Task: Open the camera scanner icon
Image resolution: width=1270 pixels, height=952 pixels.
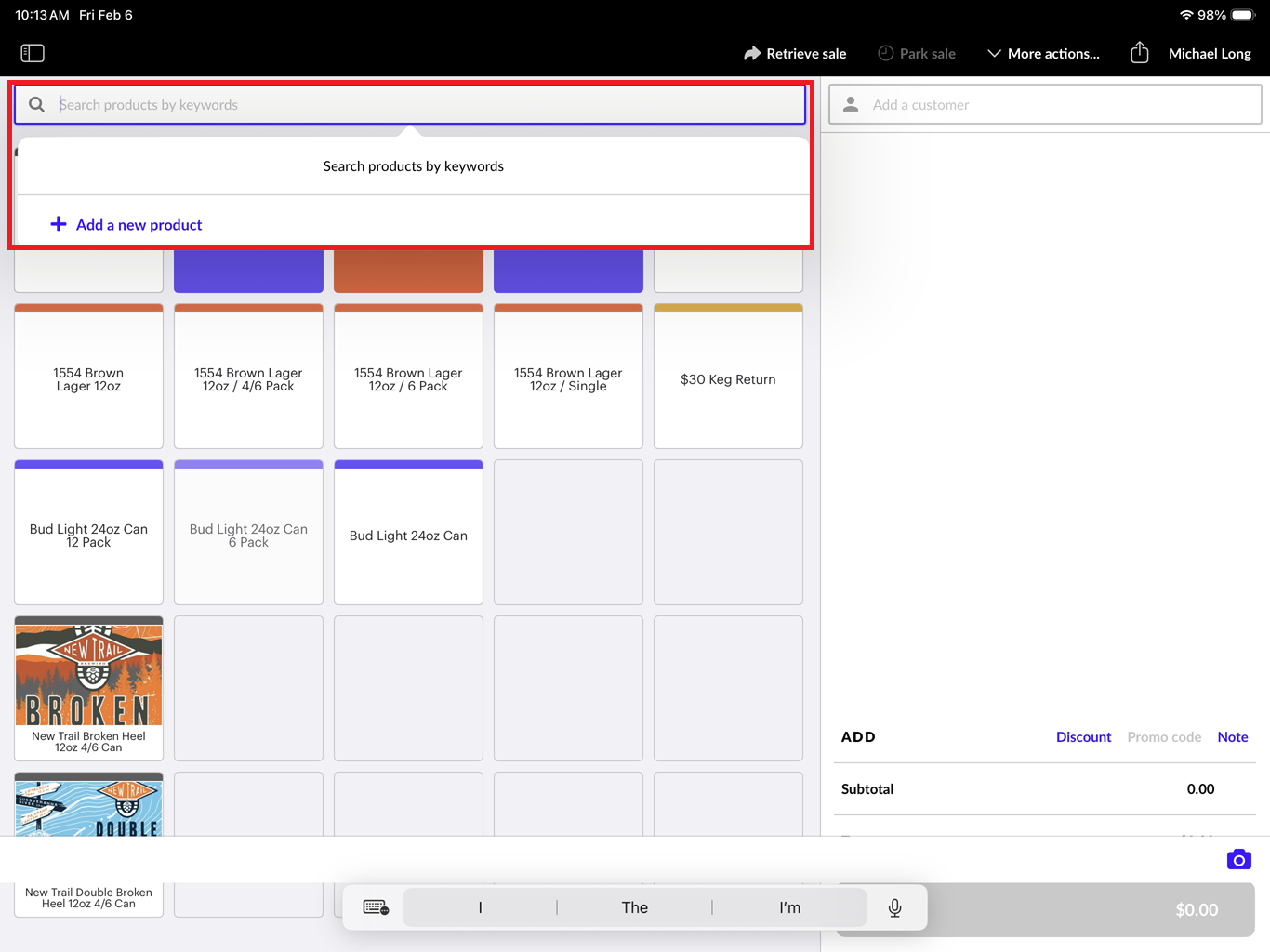Action: (1238, 860)
